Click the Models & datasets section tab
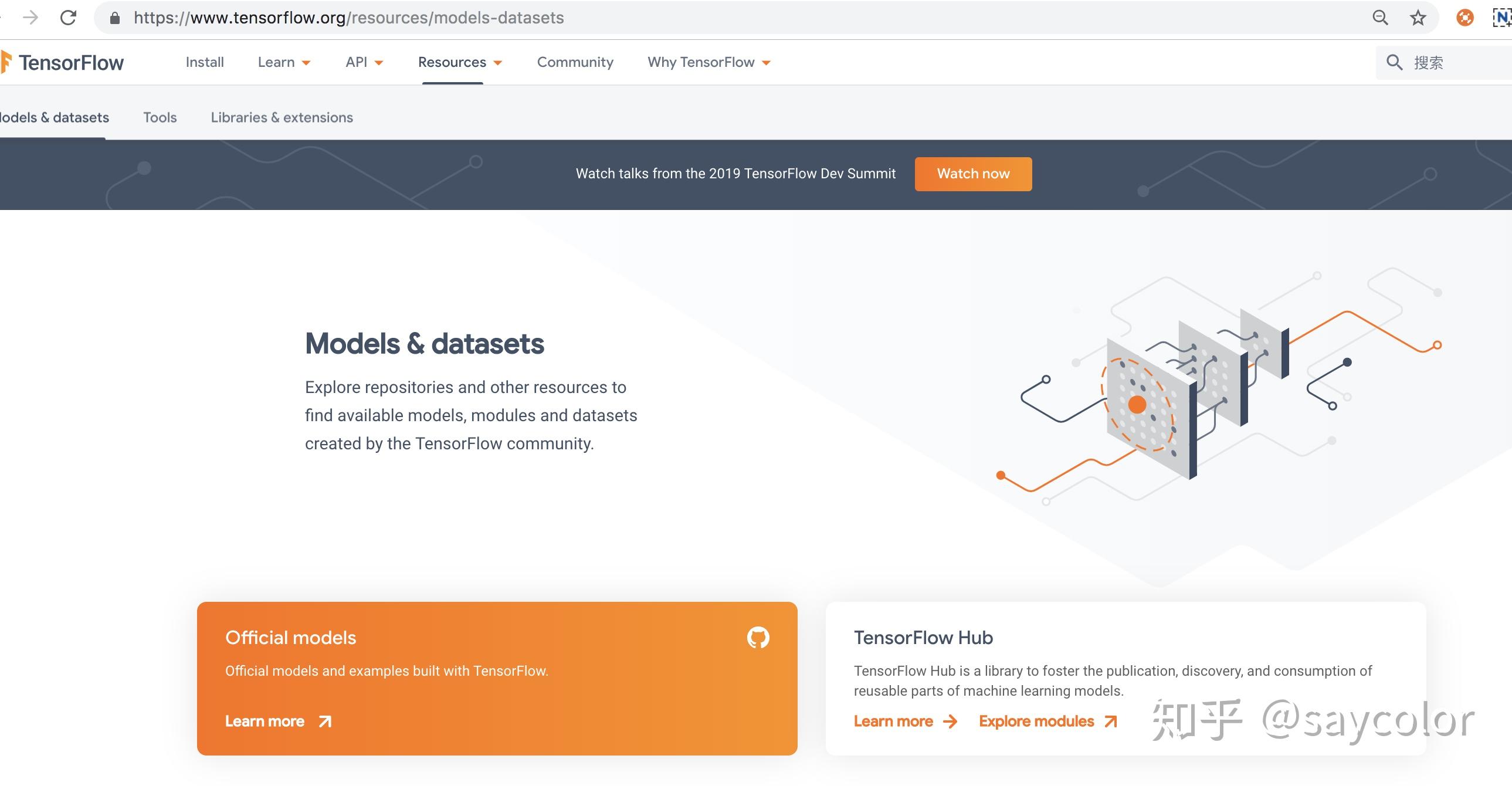This screenshot has width=1512, height=786. (54, 117)
